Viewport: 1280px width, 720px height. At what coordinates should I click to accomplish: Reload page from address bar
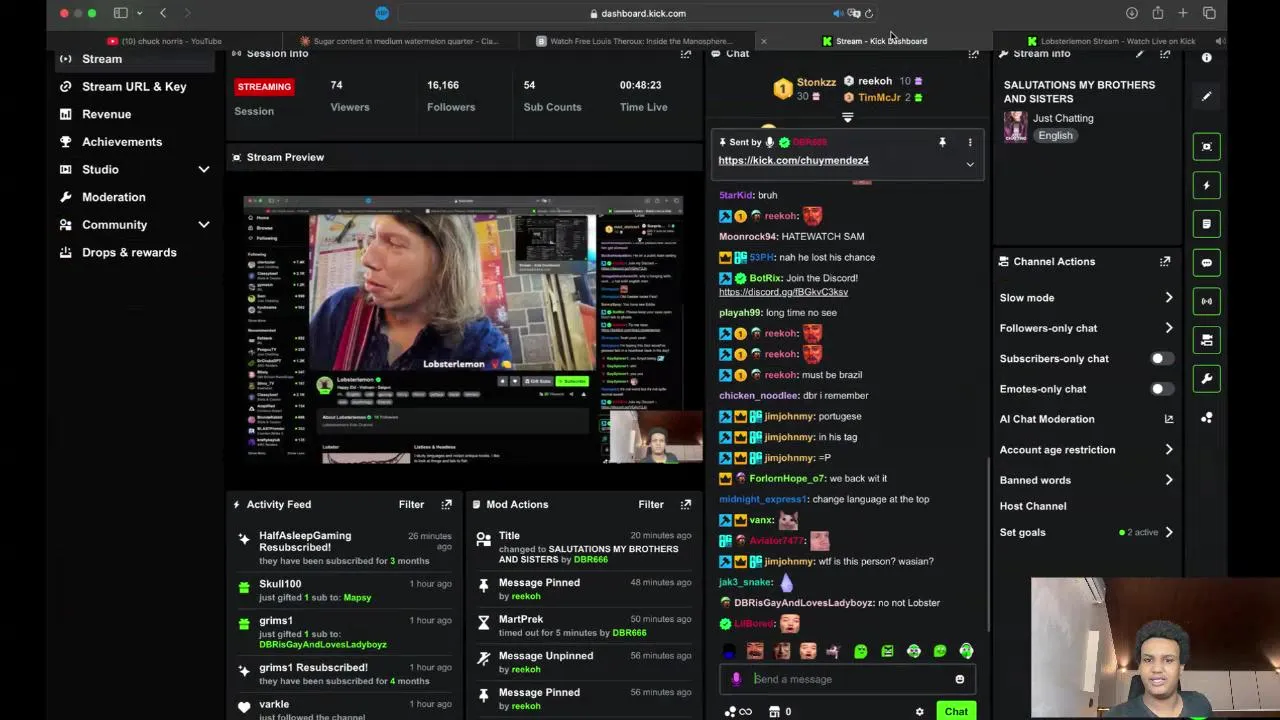click(x=869, y=13)
